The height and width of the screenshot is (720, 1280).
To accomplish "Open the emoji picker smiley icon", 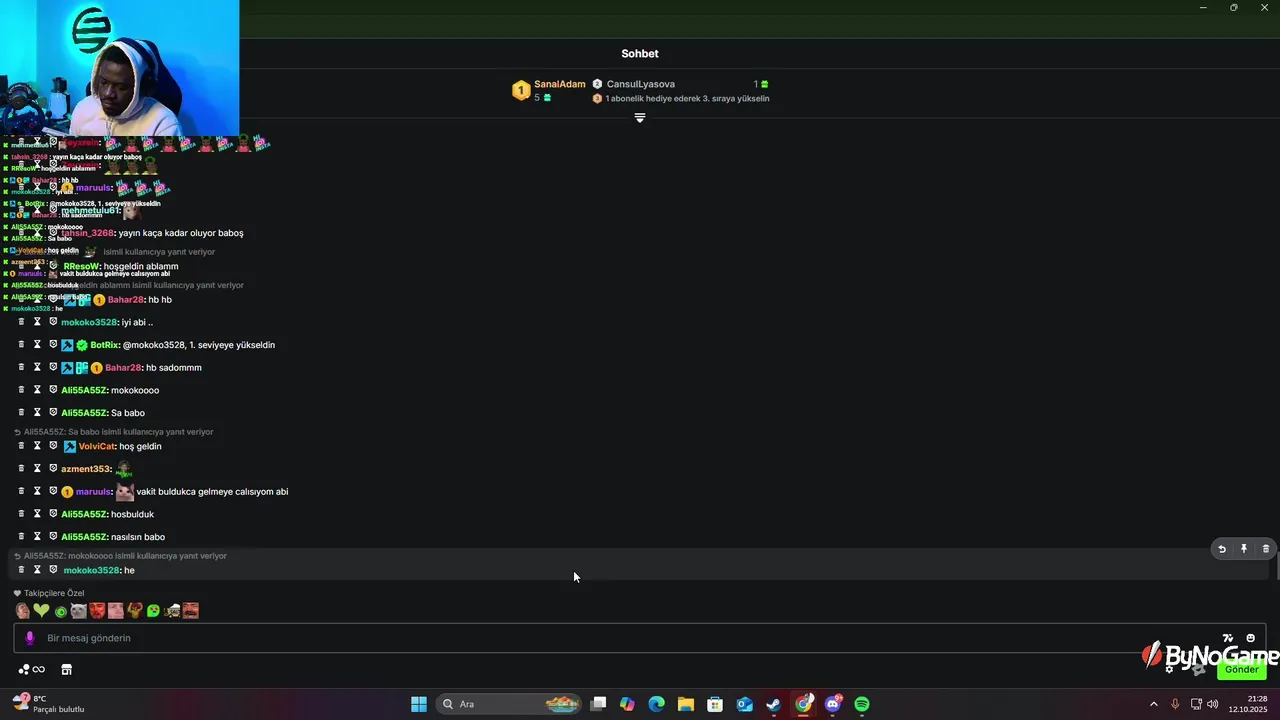I will pos(1250,638).
